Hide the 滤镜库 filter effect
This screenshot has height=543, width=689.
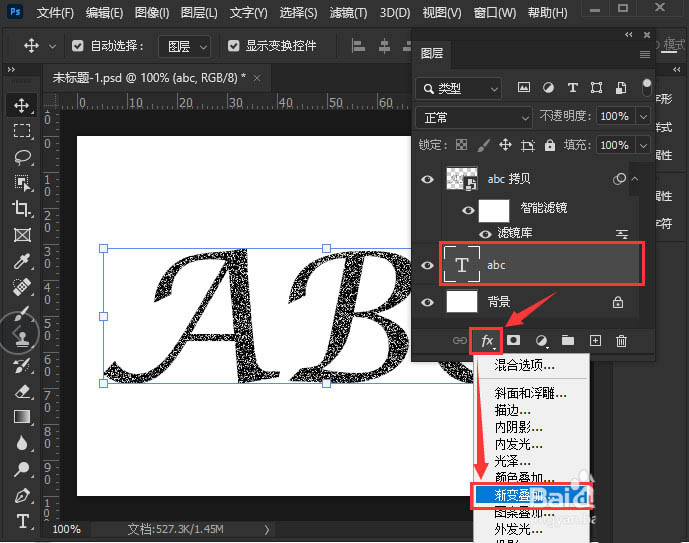(x=485, y=234)
